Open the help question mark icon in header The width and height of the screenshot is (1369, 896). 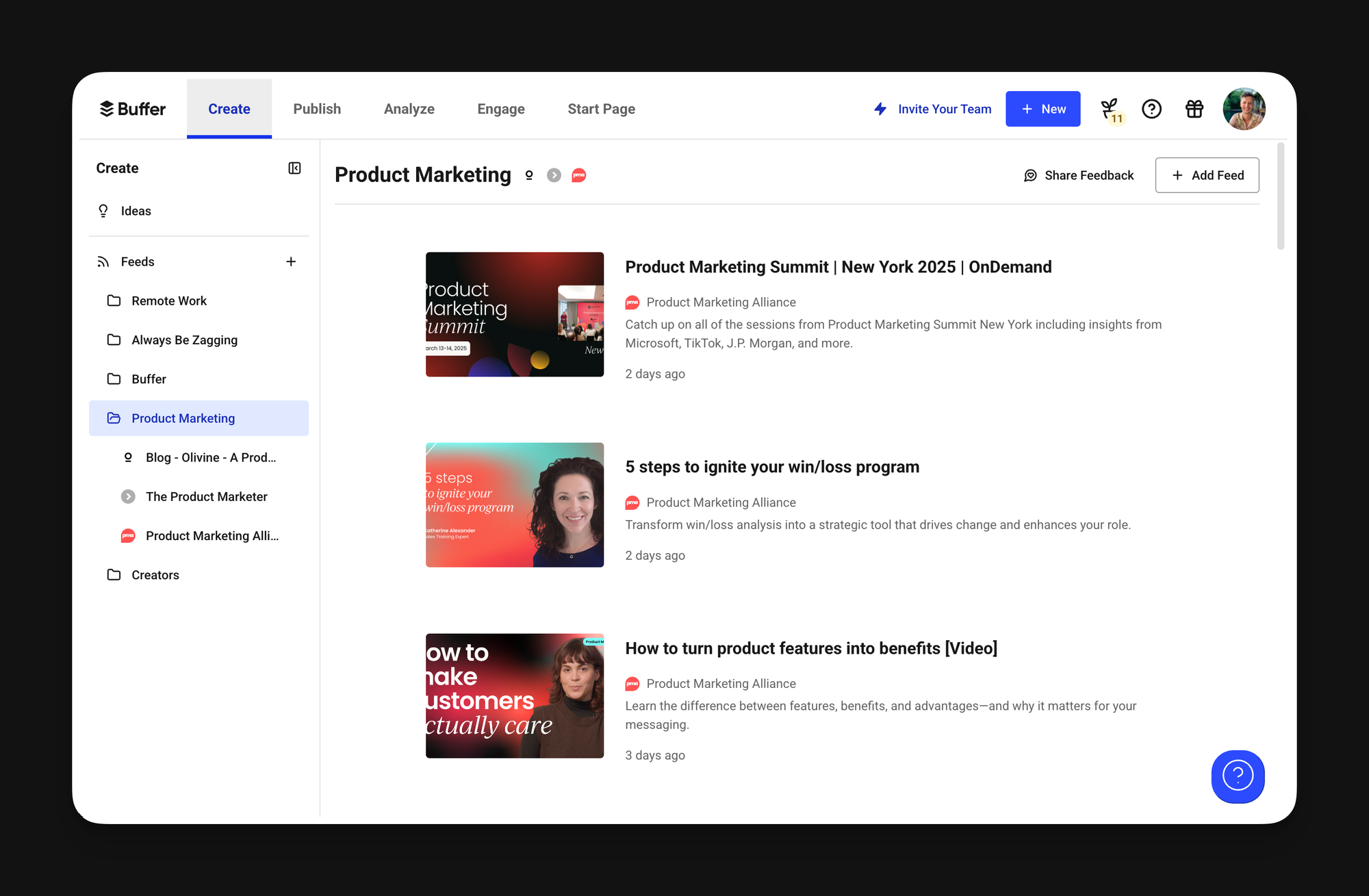(1151, 109)
